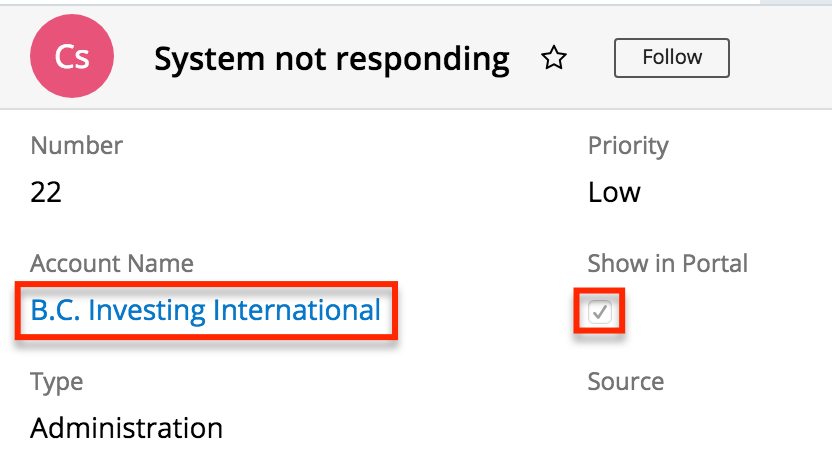Screen dimensions: 832x460
Task: Toggle the Show in Portal checkbox
Action: point(600,312)
